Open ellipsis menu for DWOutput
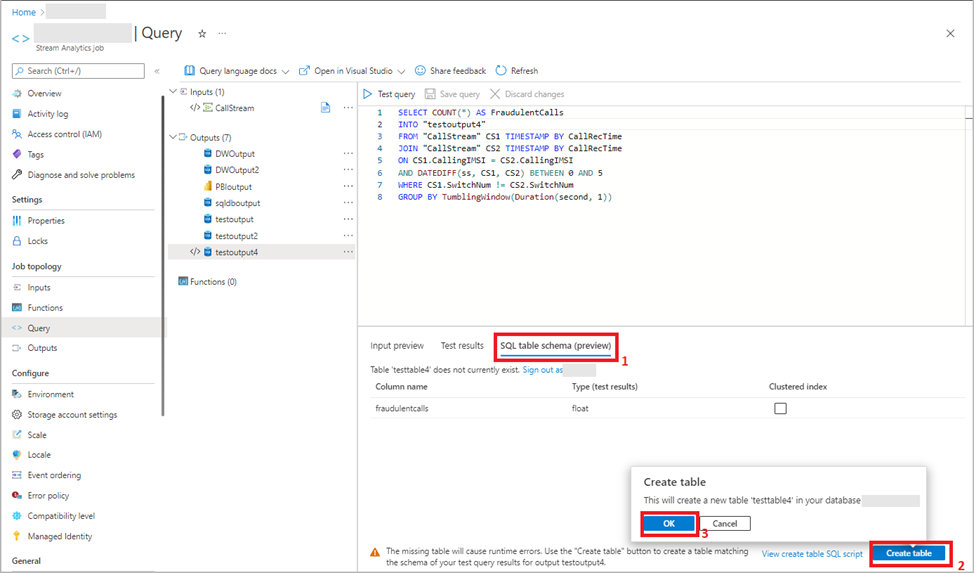This screenshot has width=974, height=573. [x=348, y=154]
